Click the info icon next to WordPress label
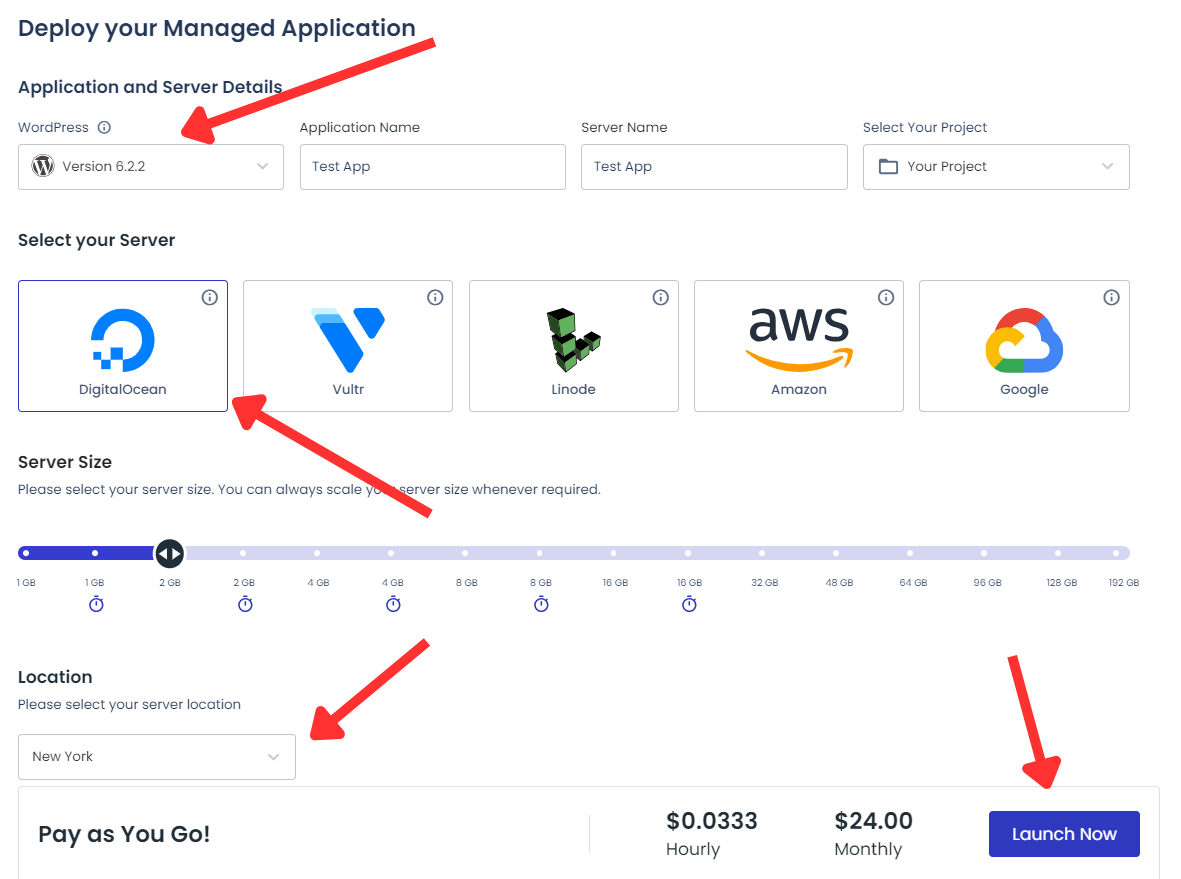This screenshot has height=879, width=1181. (105, 127)
